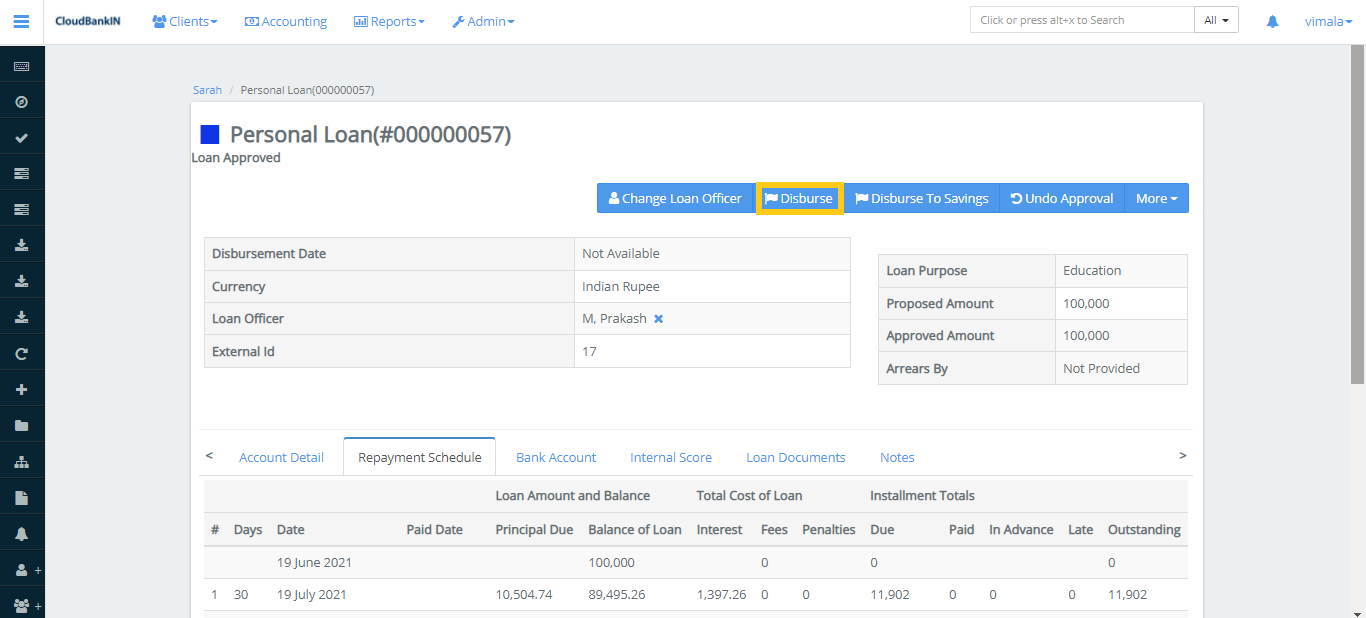Open the More actions dropdown
This screenshot has width=1366, height=618.
(x=1156, y=198)
